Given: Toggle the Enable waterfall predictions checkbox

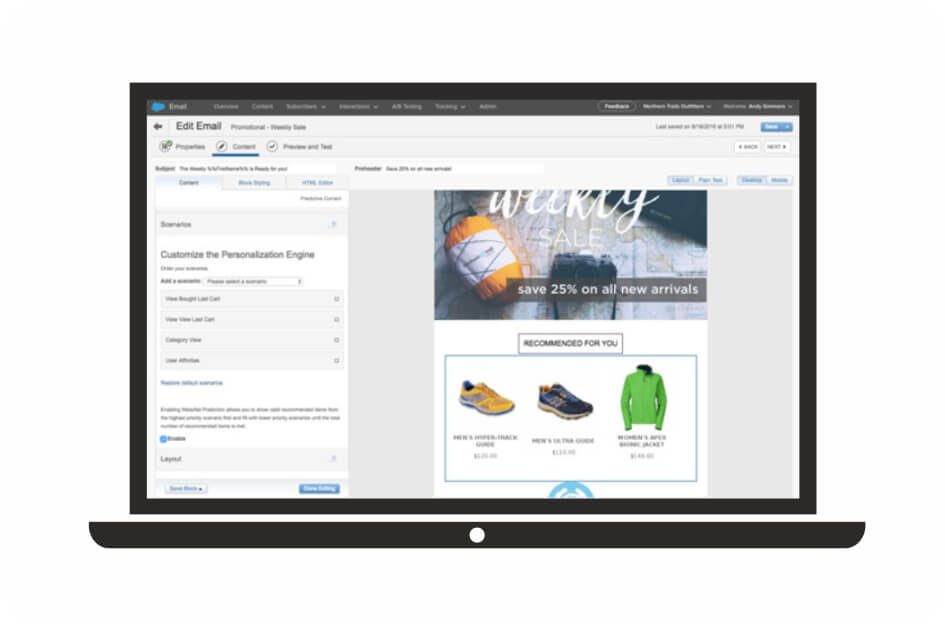Looking at the screenshot, I should click(x=164, y=439).
